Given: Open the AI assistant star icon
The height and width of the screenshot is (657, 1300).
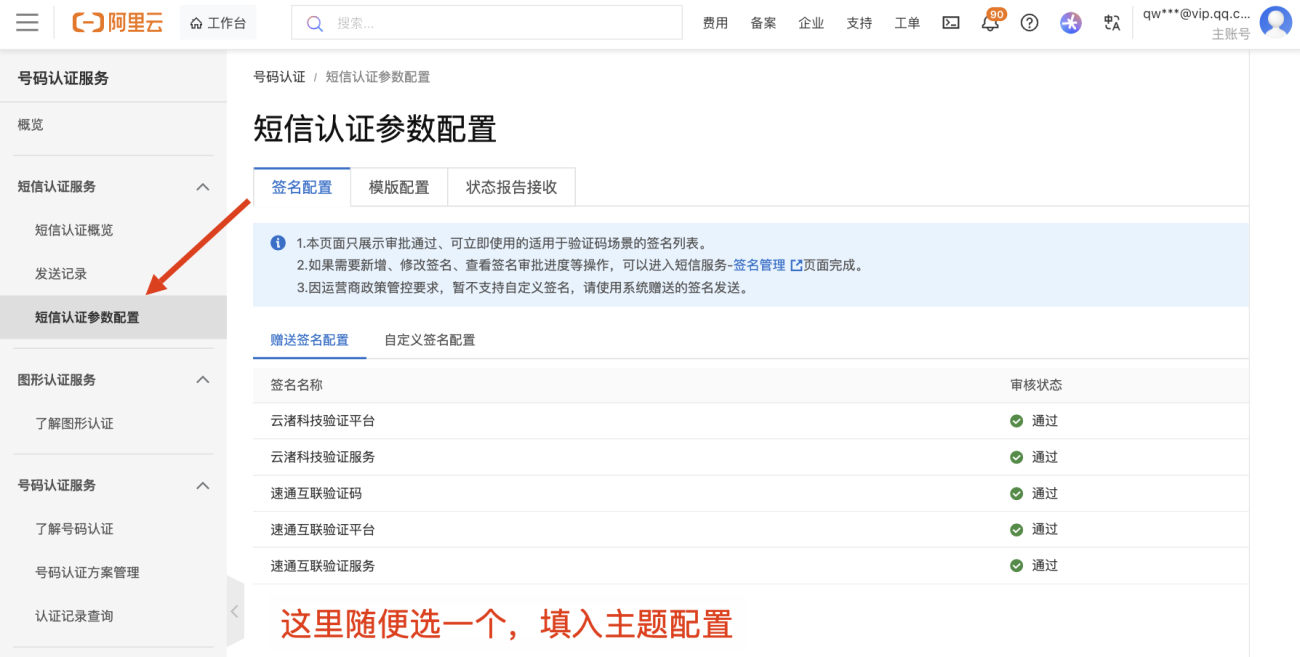Looking at the screenshot, I should (1070, 22).
